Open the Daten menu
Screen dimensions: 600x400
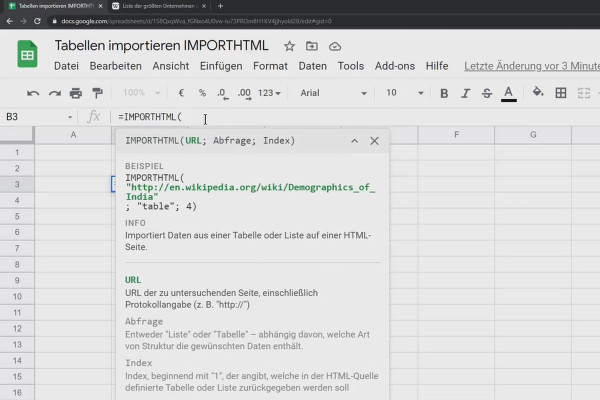click(312, 66)
